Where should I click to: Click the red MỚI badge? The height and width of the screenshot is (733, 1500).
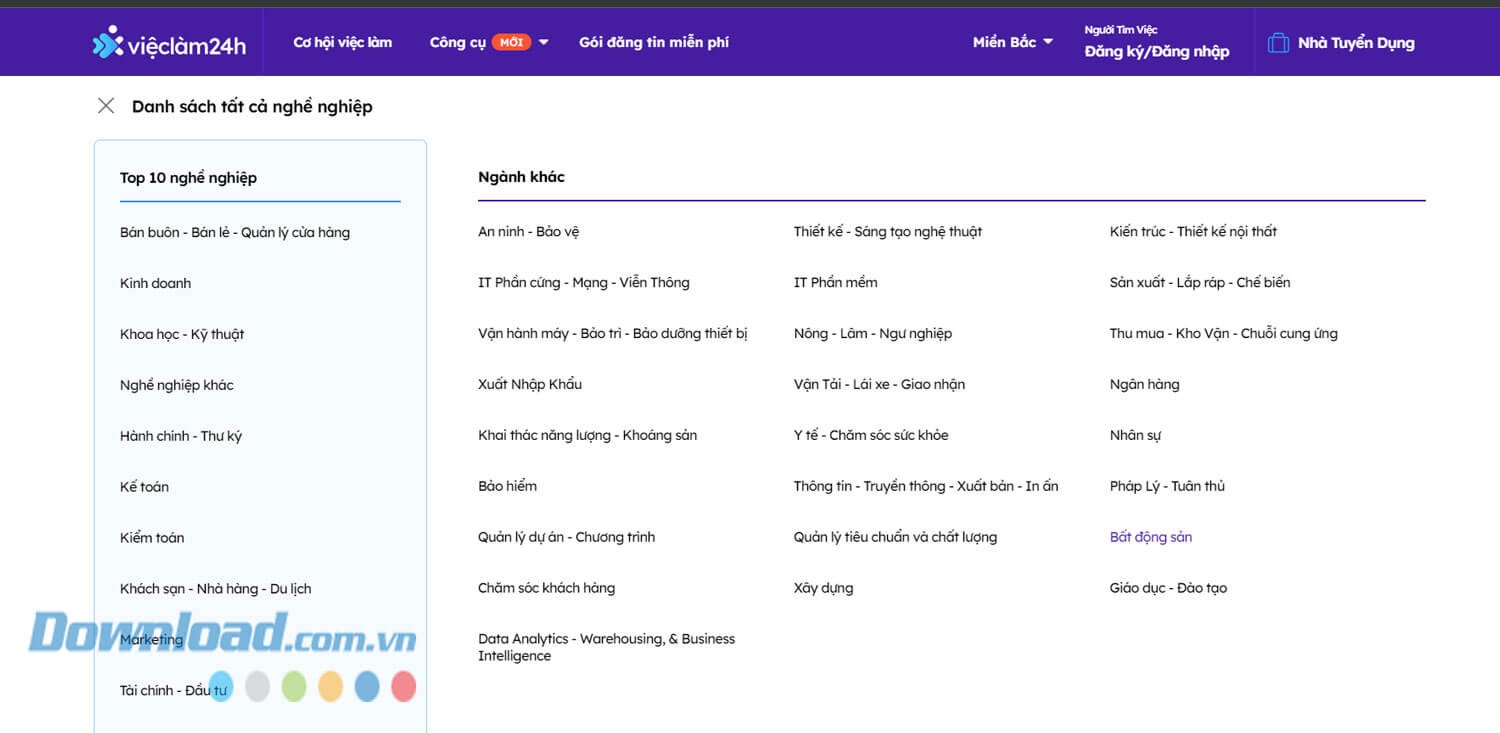(x=511, y=42)
